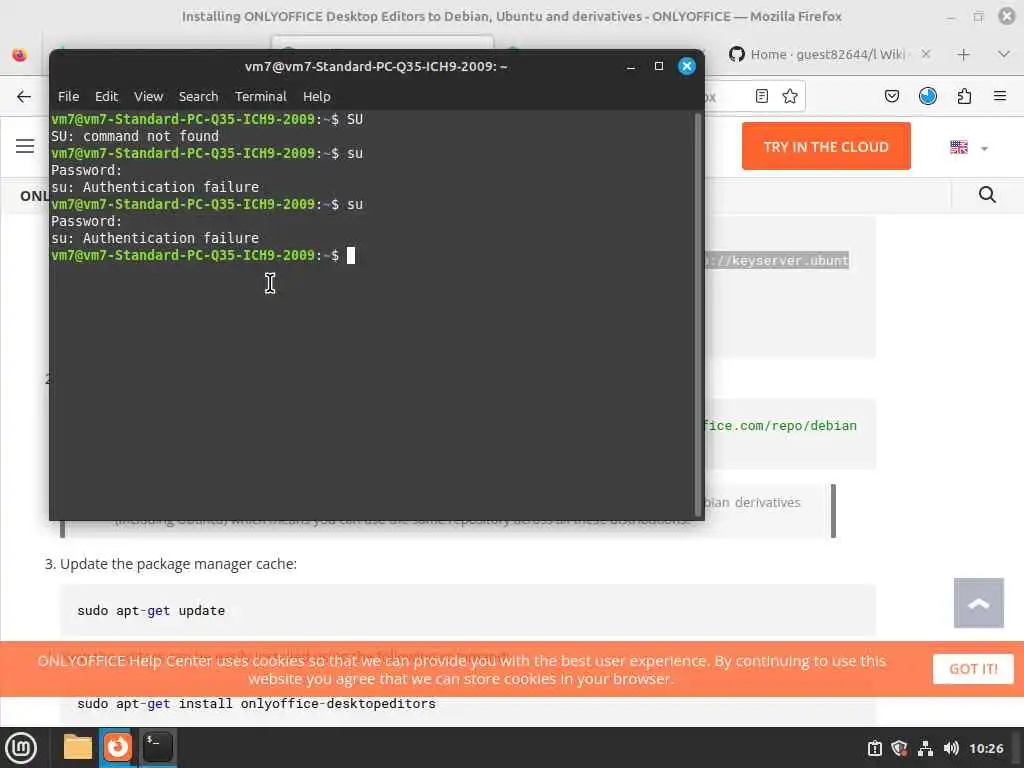Viewport: 1024px width, 768px height.
Task: Minimize the terminal window
Action: [631, 67]
